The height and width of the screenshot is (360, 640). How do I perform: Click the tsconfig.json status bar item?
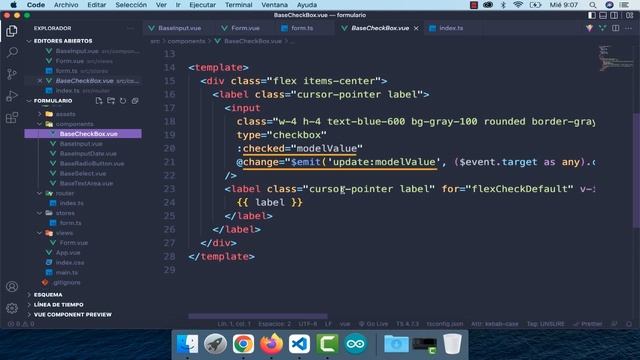pyautogui.click(x=445, y=324)
